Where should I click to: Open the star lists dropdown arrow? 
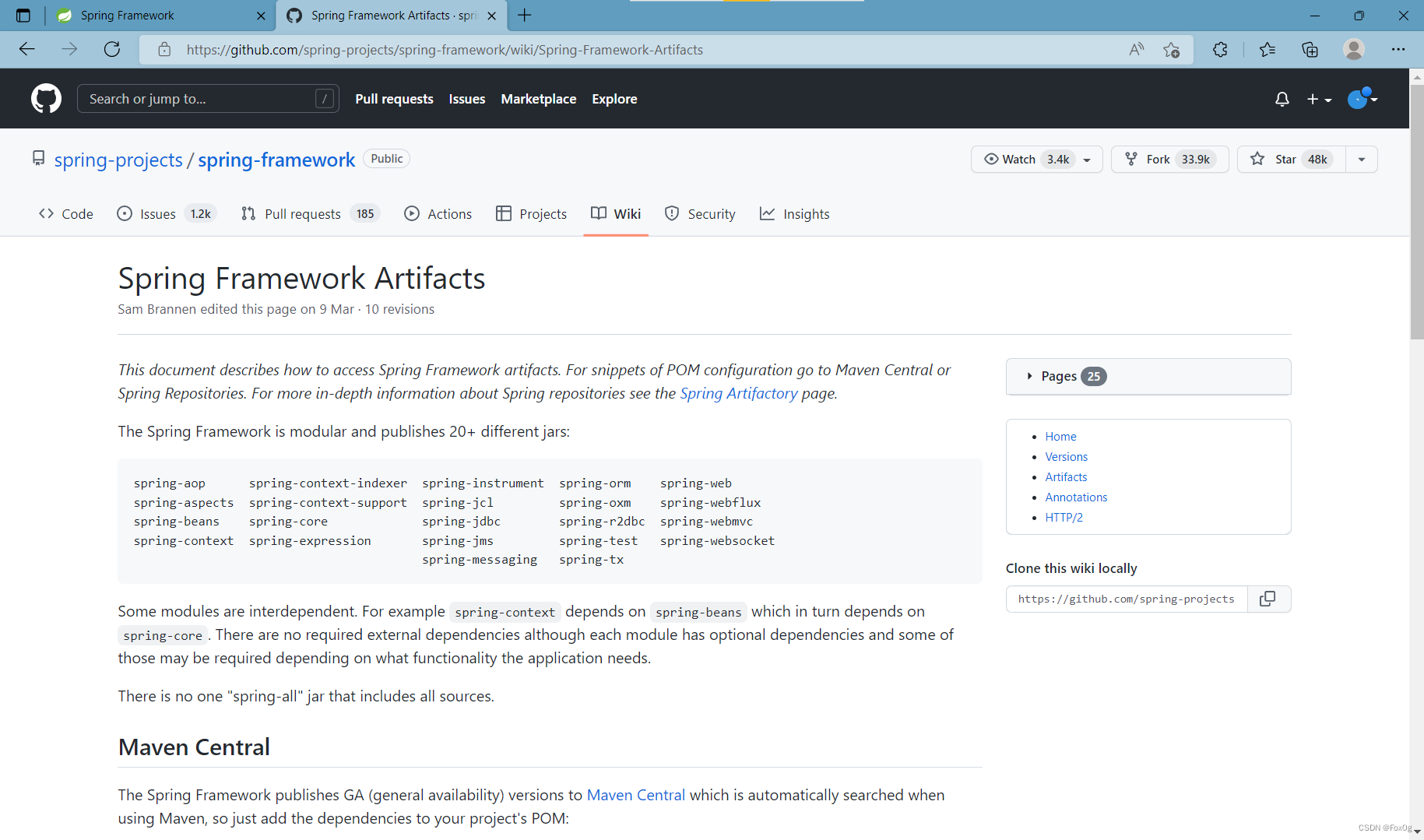click(x=1362, y=160)
